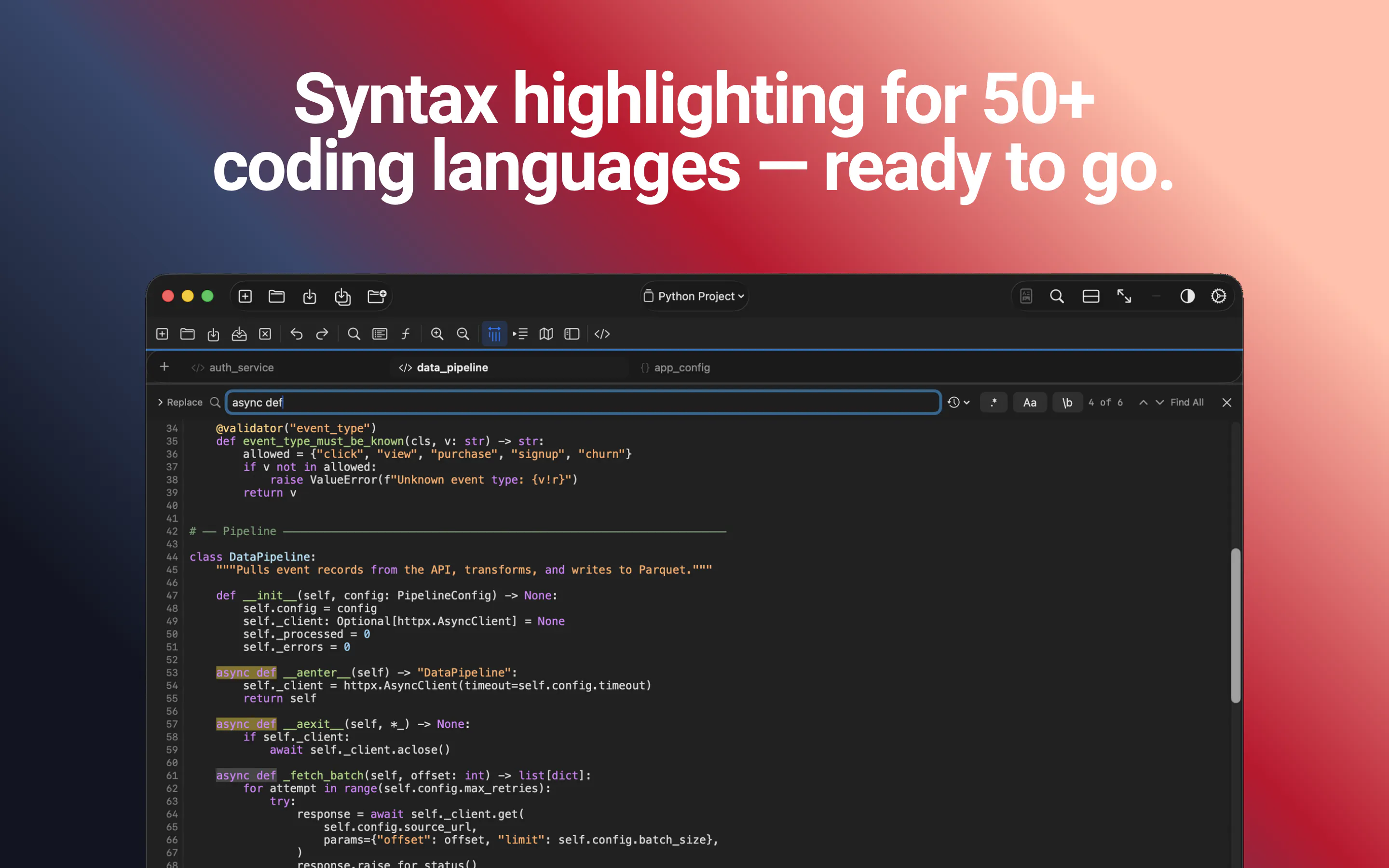
Task: Add a new tab with the plus button
Action: [x=164, y=366]
